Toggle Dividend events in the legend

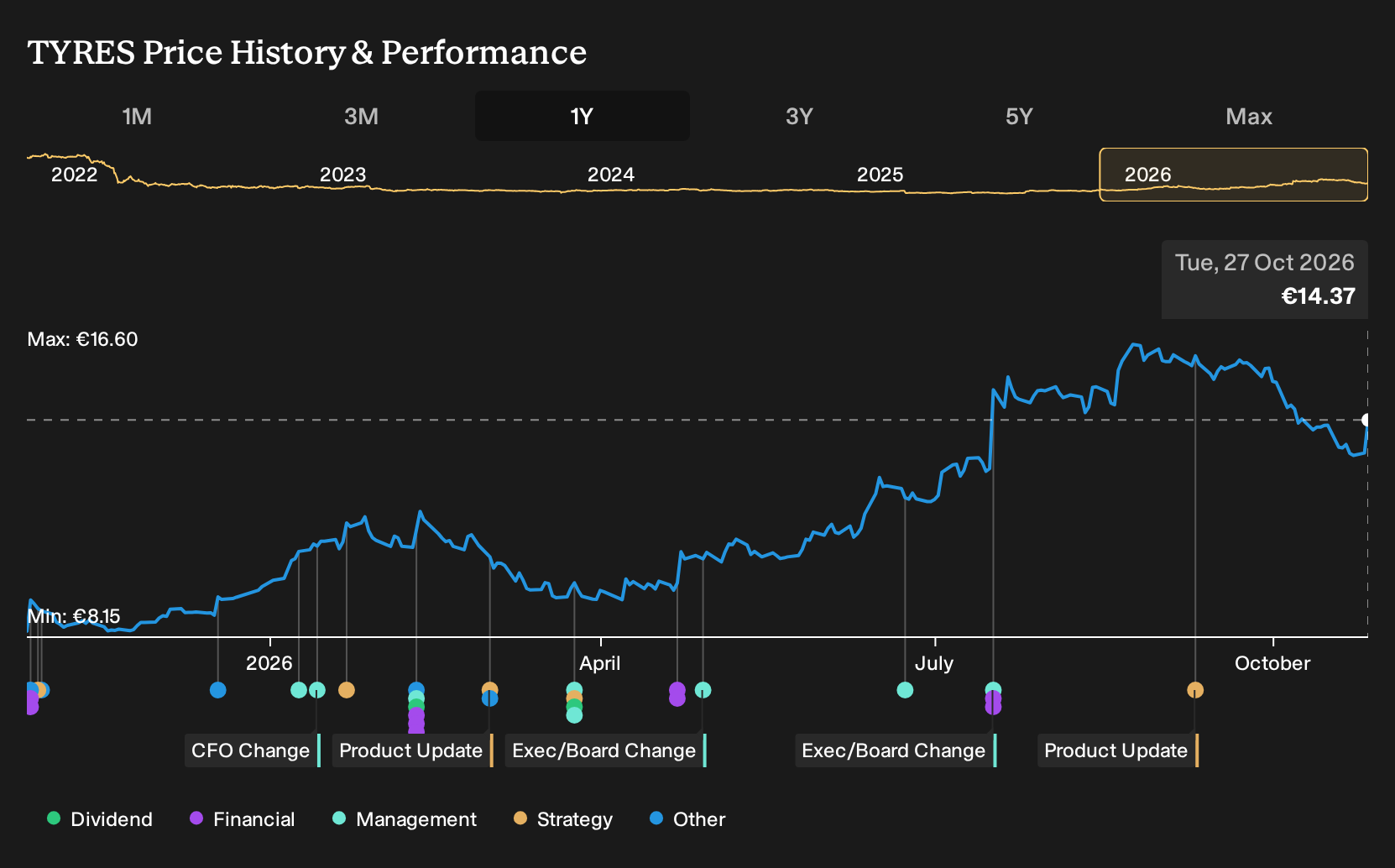[x=100, y=819]
